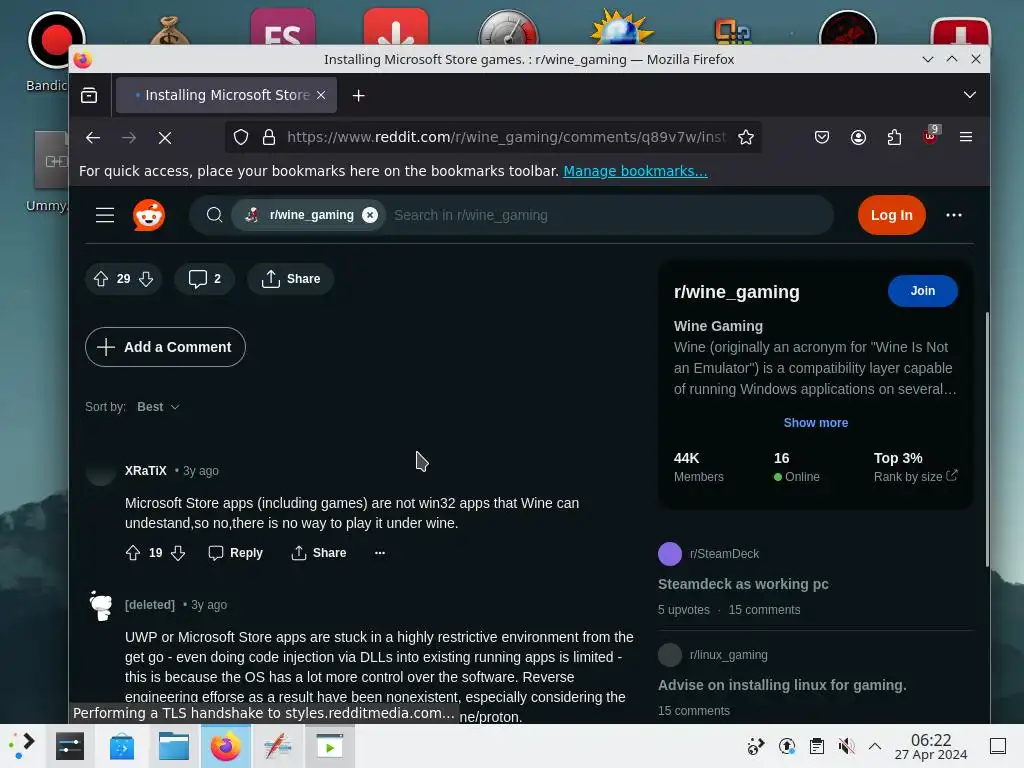Open the Sort by Best dropdown

[158, 407]
